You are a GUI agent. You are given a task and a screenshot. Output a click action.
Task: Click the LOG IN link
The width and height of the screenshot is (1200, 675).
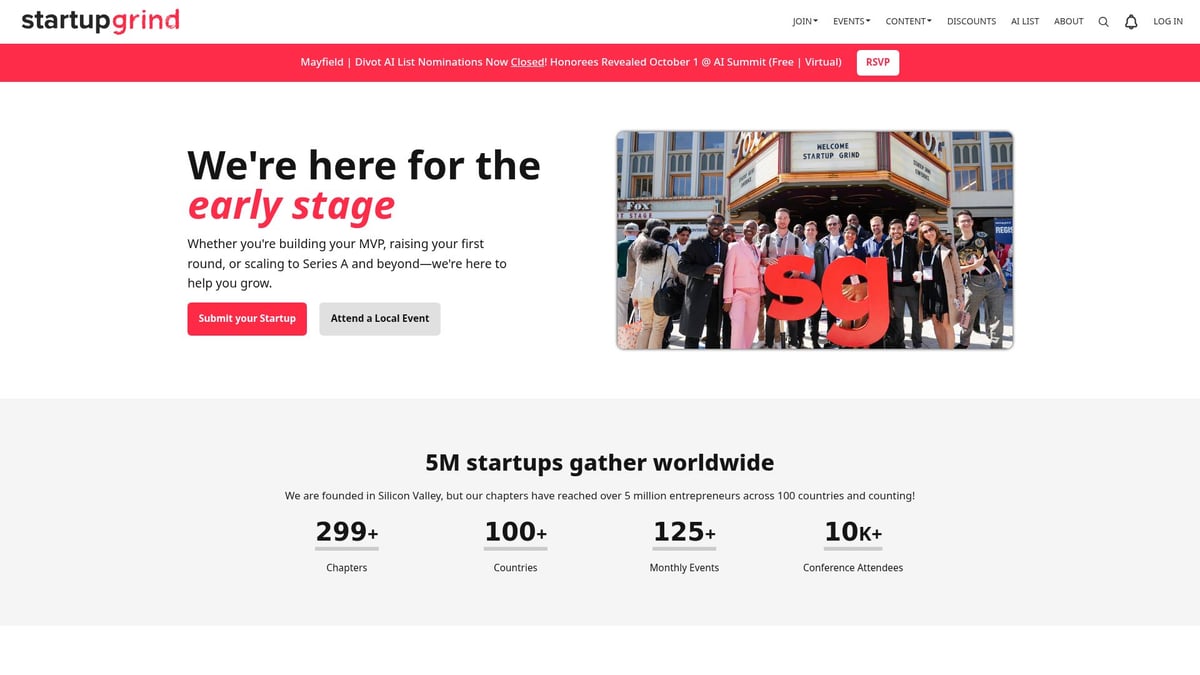(1168, 21)
